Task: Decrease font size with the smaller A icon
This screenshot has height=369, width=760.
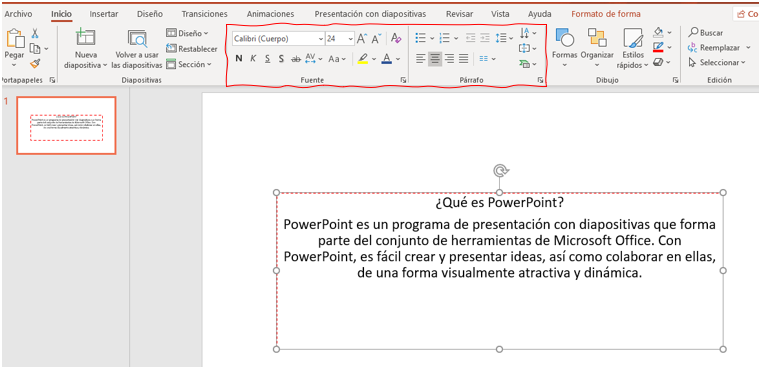Action: (377, 38)
